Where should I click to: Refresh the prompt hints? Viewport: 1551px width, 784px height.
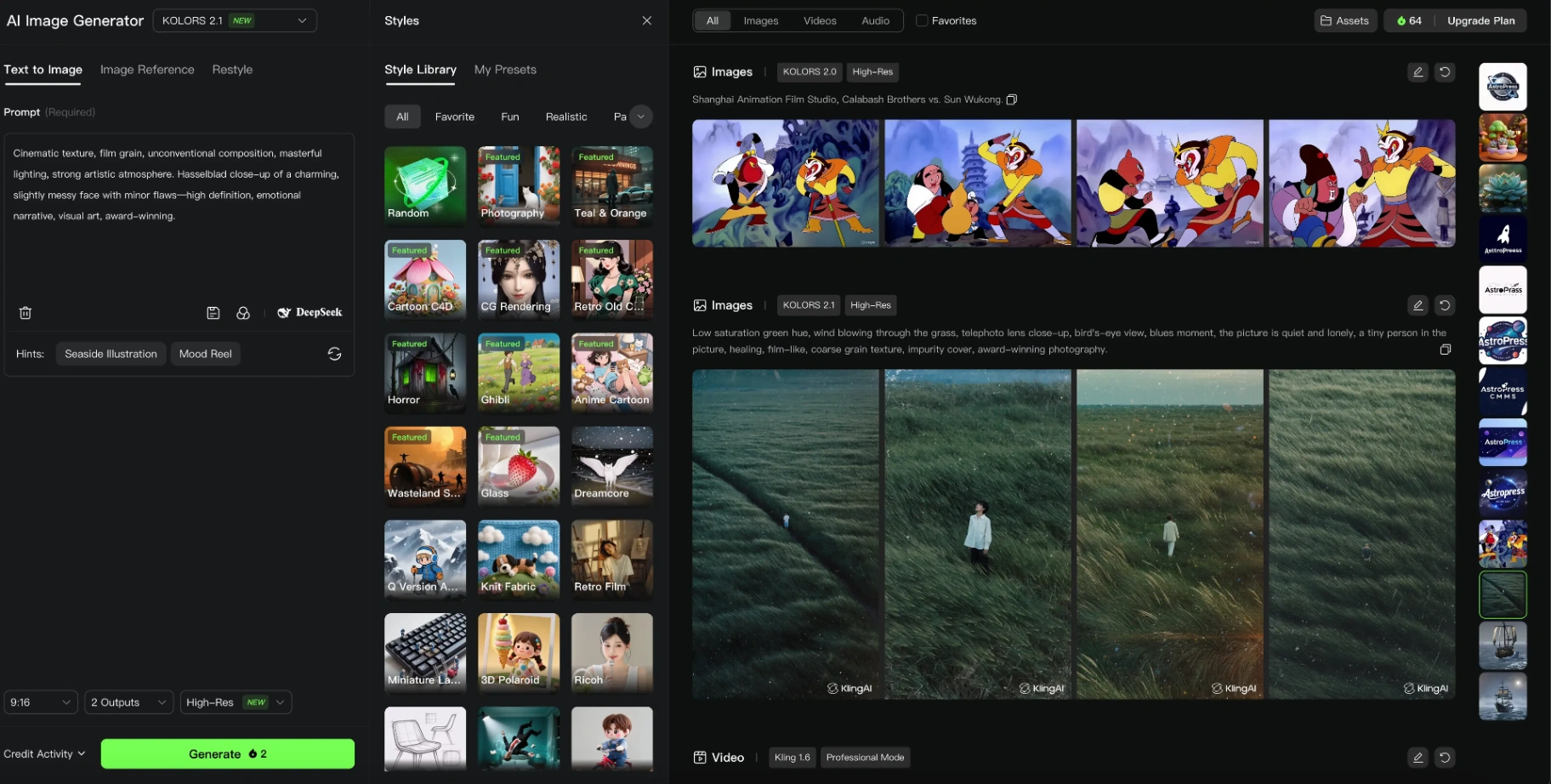click(x=334, y=354)
